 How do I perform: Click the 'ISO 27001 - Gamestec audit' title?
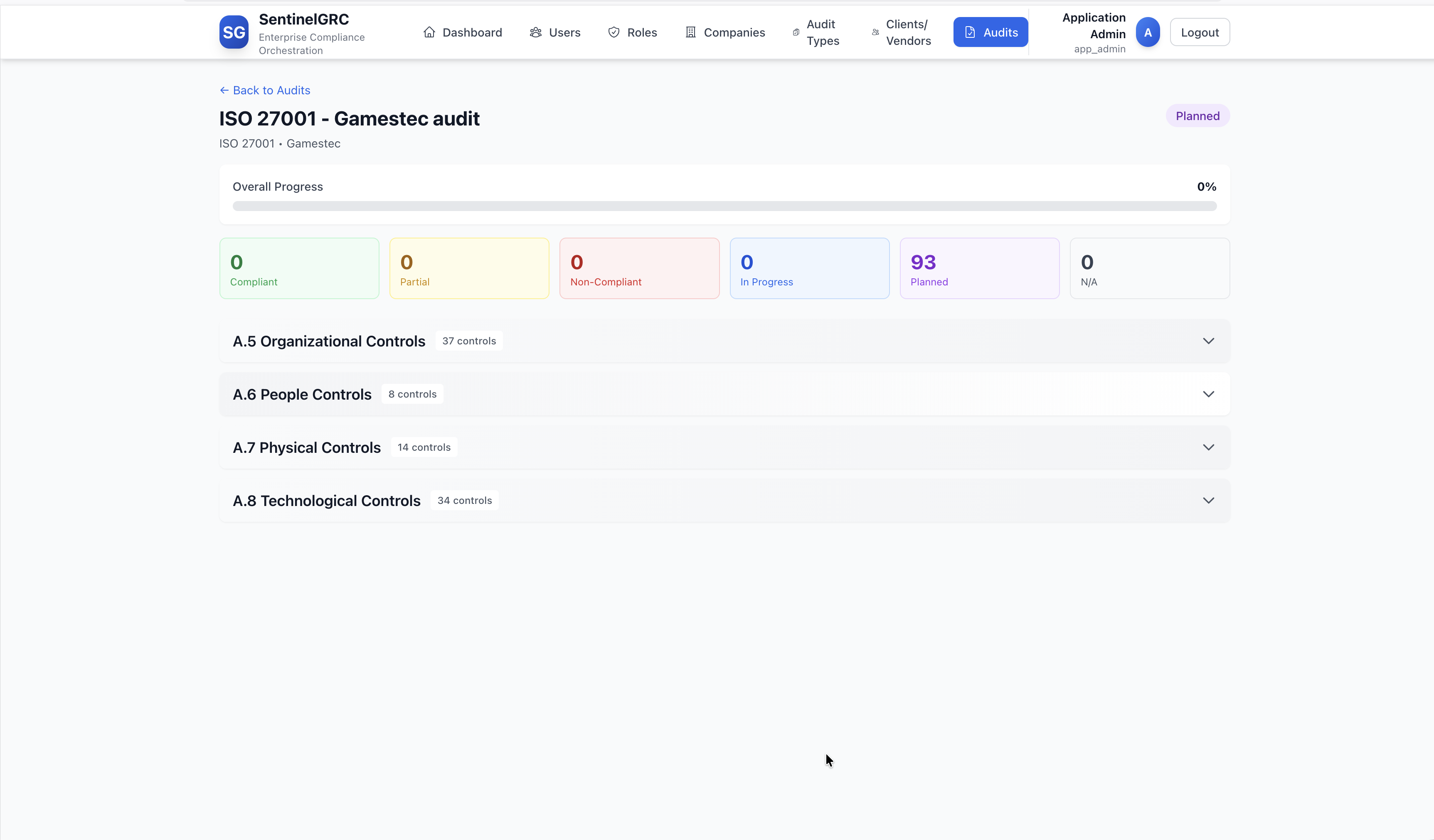coord(350,119)
